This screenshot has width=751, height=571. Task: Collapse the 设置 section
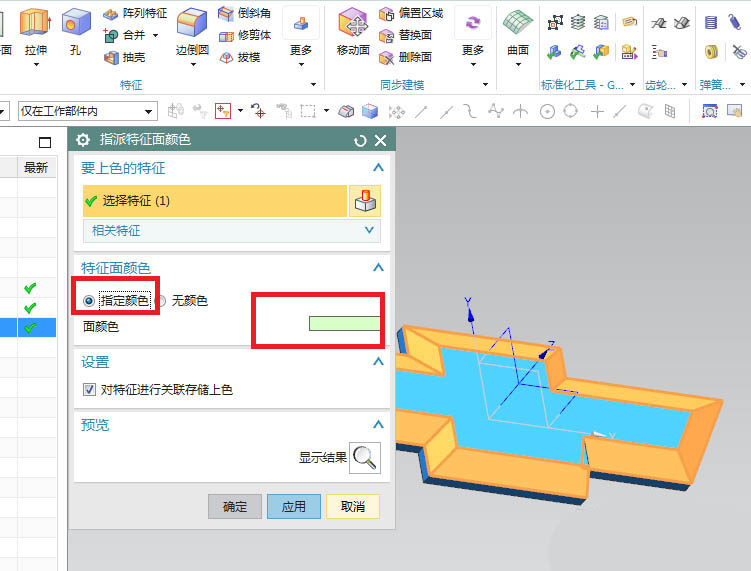coord(378,361)
